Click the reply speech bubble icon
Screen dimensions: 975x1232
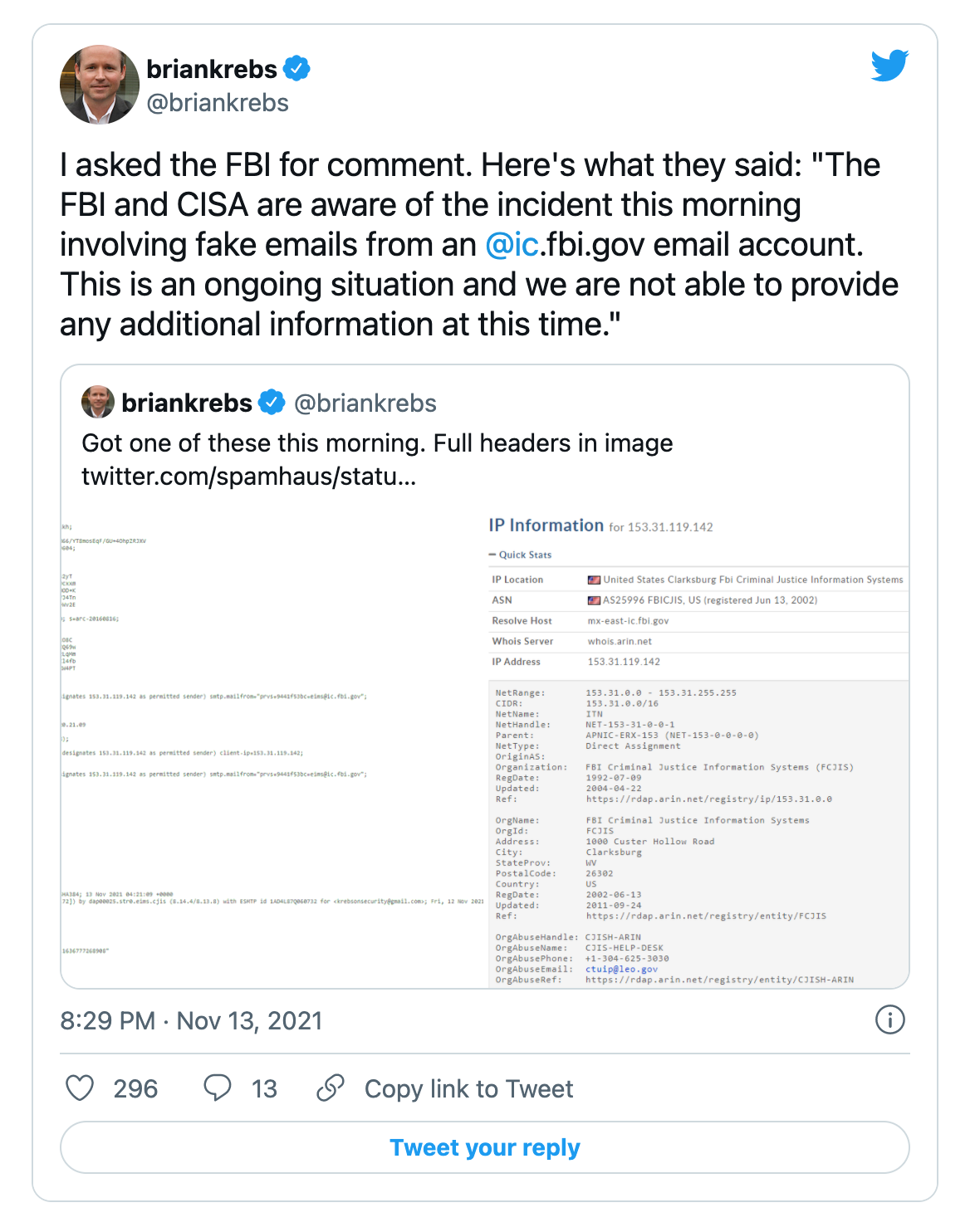(x=218, y=1088)
